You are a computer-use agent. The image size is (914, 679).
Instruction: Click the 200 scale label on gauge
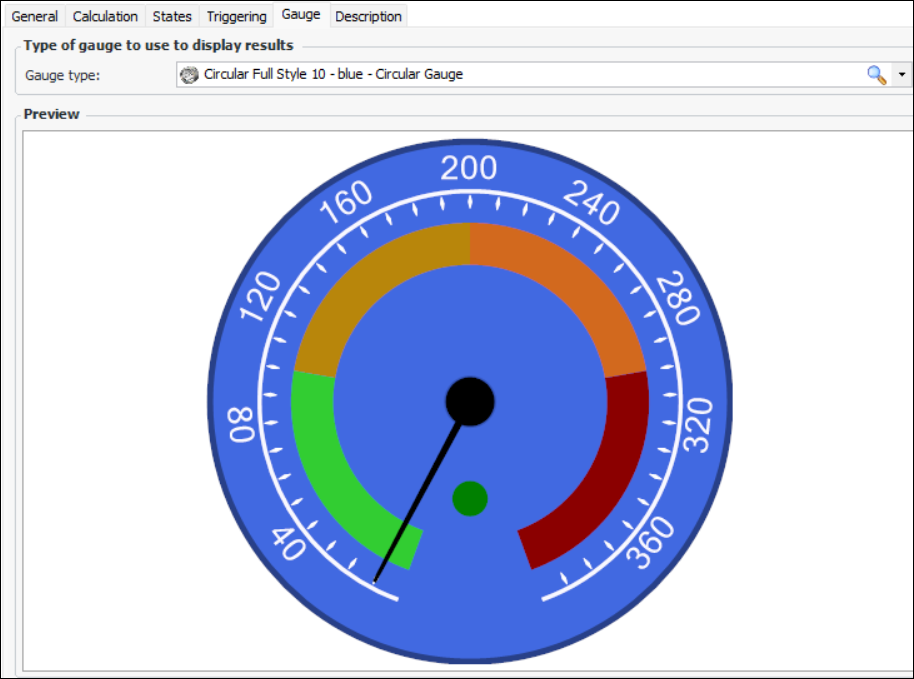pyautogui.click(x=469, y=168)
